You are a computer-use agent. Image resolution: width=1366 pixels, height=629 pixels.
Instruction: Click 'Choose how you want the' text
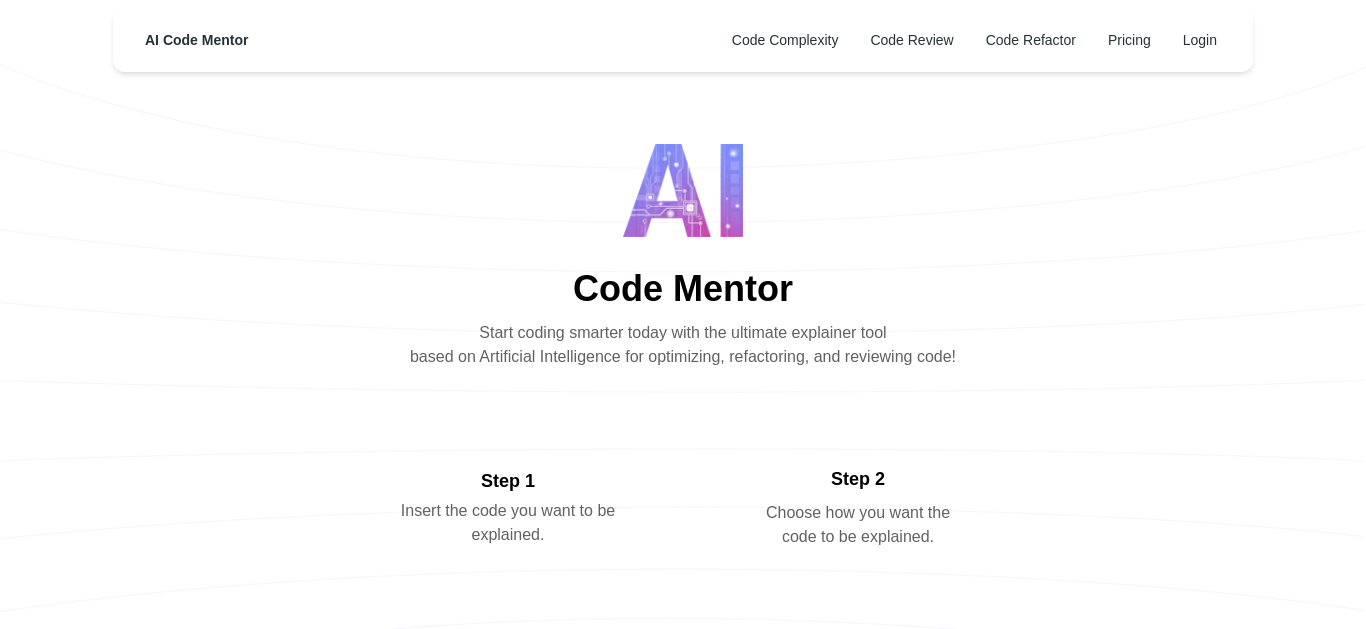(x=858, y=513)
